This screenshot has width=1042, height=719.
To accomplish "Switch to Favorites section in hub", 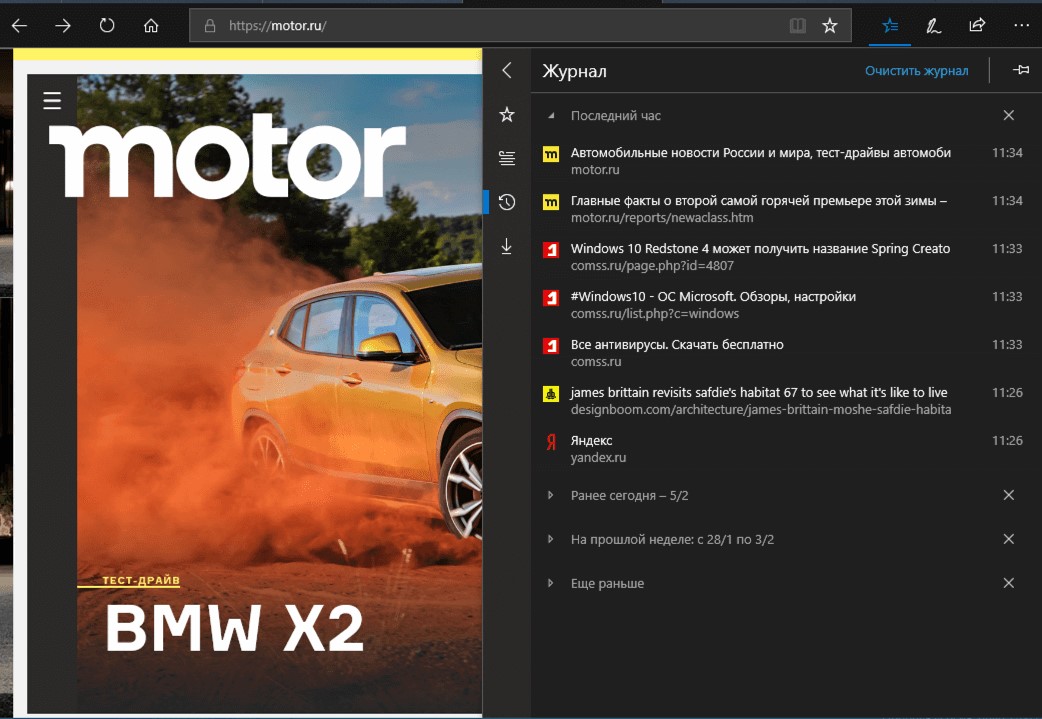I will 507,115.
